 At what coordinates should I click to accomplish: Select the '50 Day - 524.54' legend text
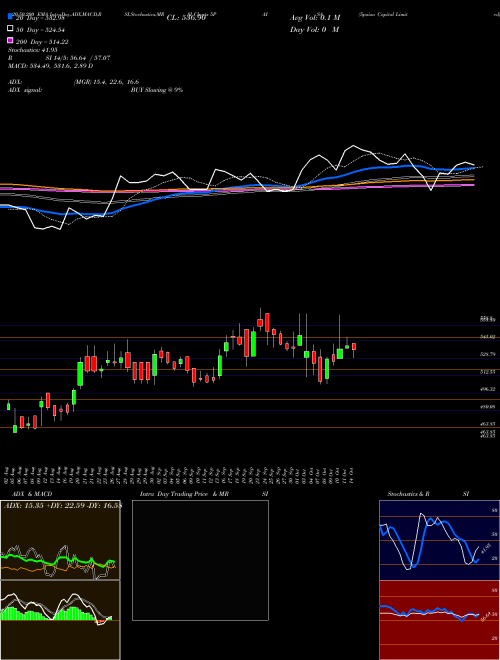click(40, 30)
